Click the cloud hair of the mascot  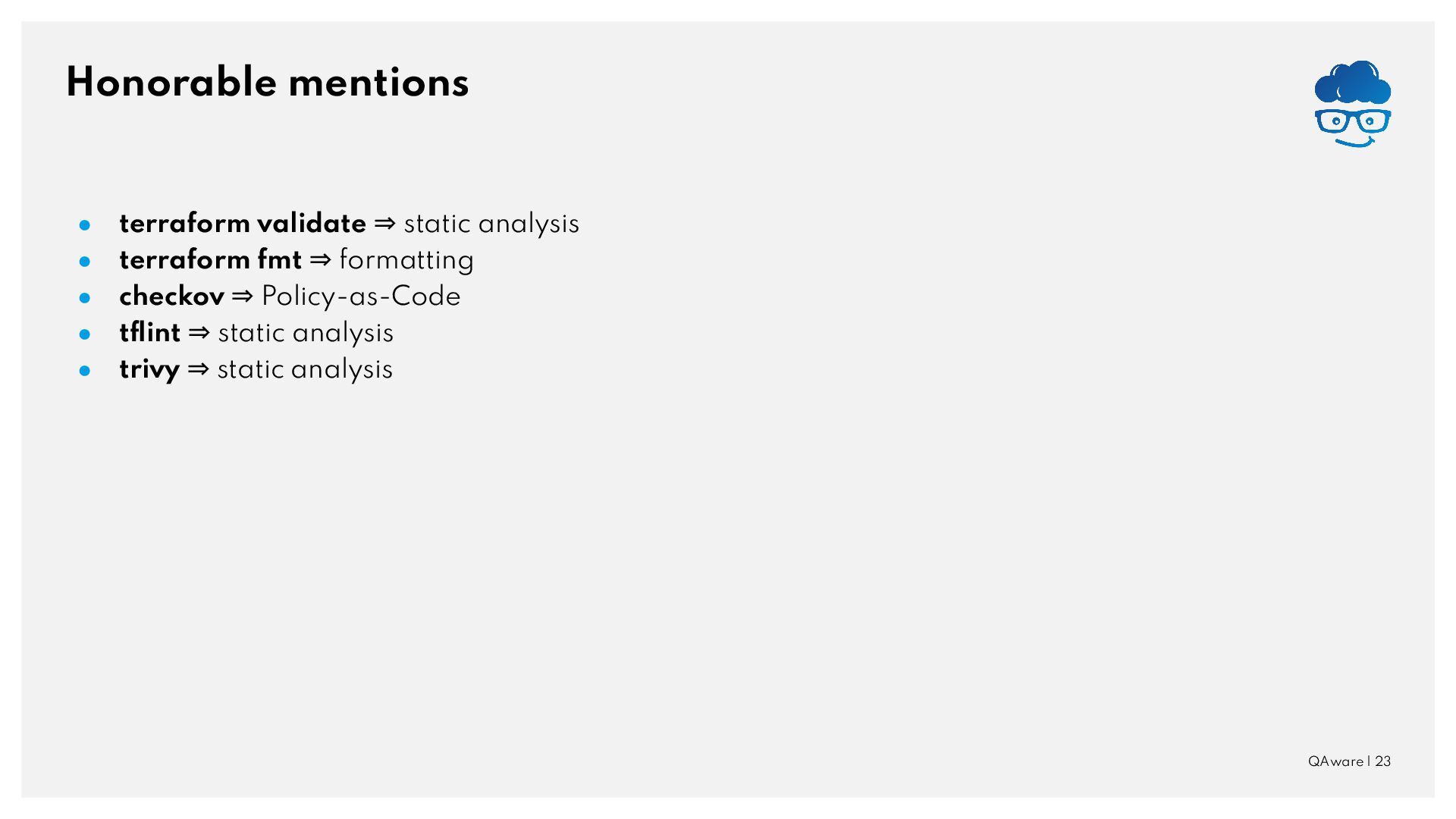pyautogui.click(x=1352, y=82)
